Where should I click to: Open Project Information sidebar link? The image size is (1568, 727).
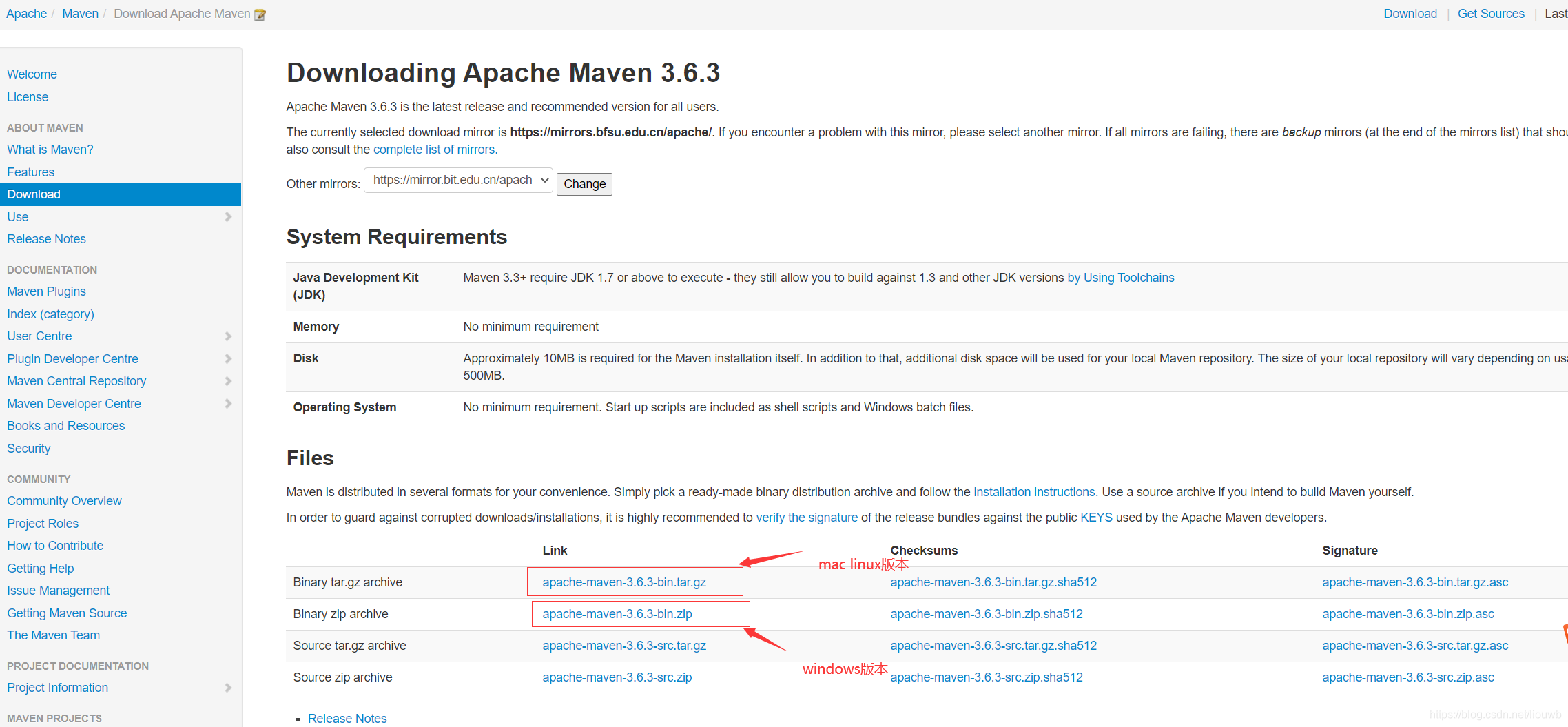tap(58, 688)
